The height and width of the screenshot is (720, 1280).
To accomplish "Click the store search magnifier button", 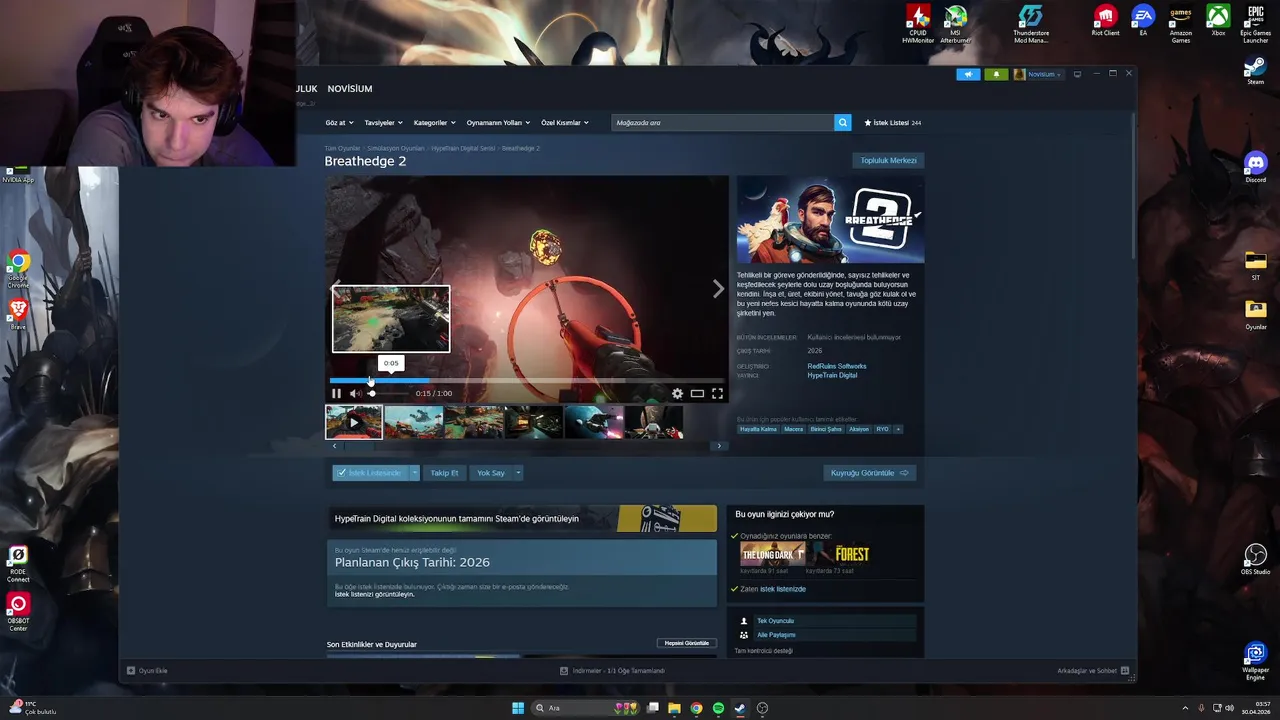I will pyautogui.click(x=843, y=123).
